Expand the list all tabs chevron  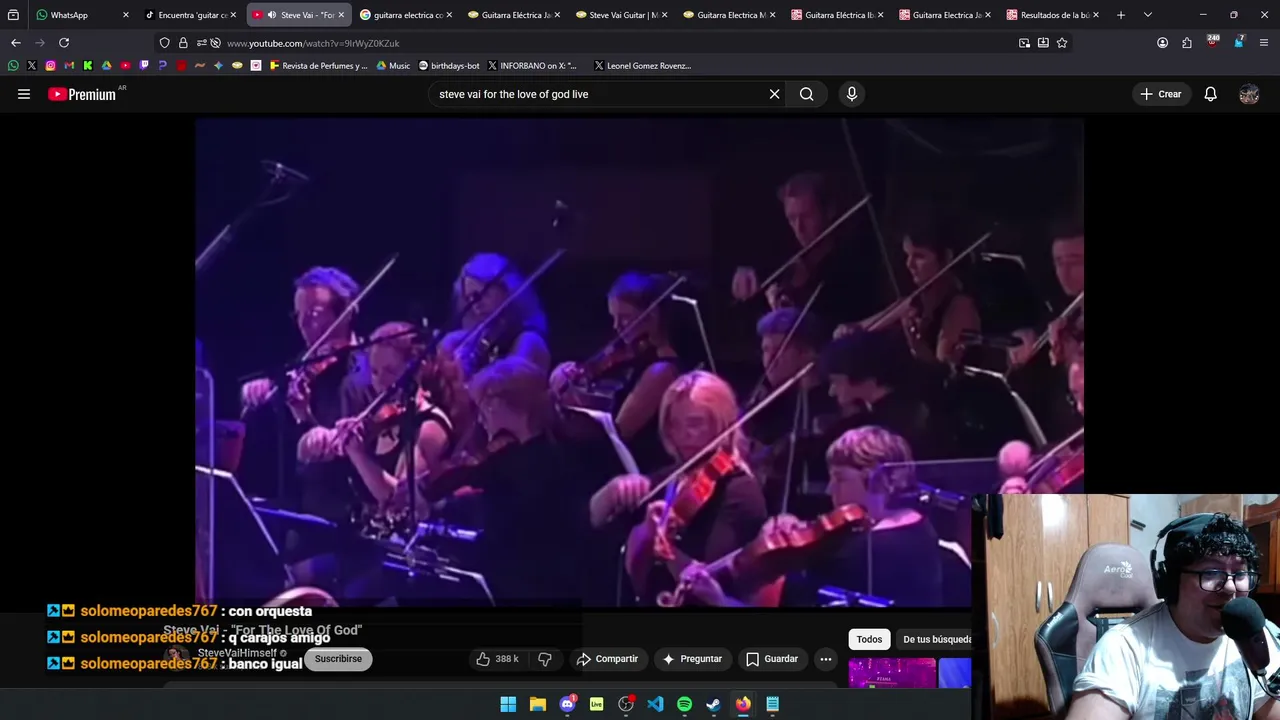[1147, 15]
